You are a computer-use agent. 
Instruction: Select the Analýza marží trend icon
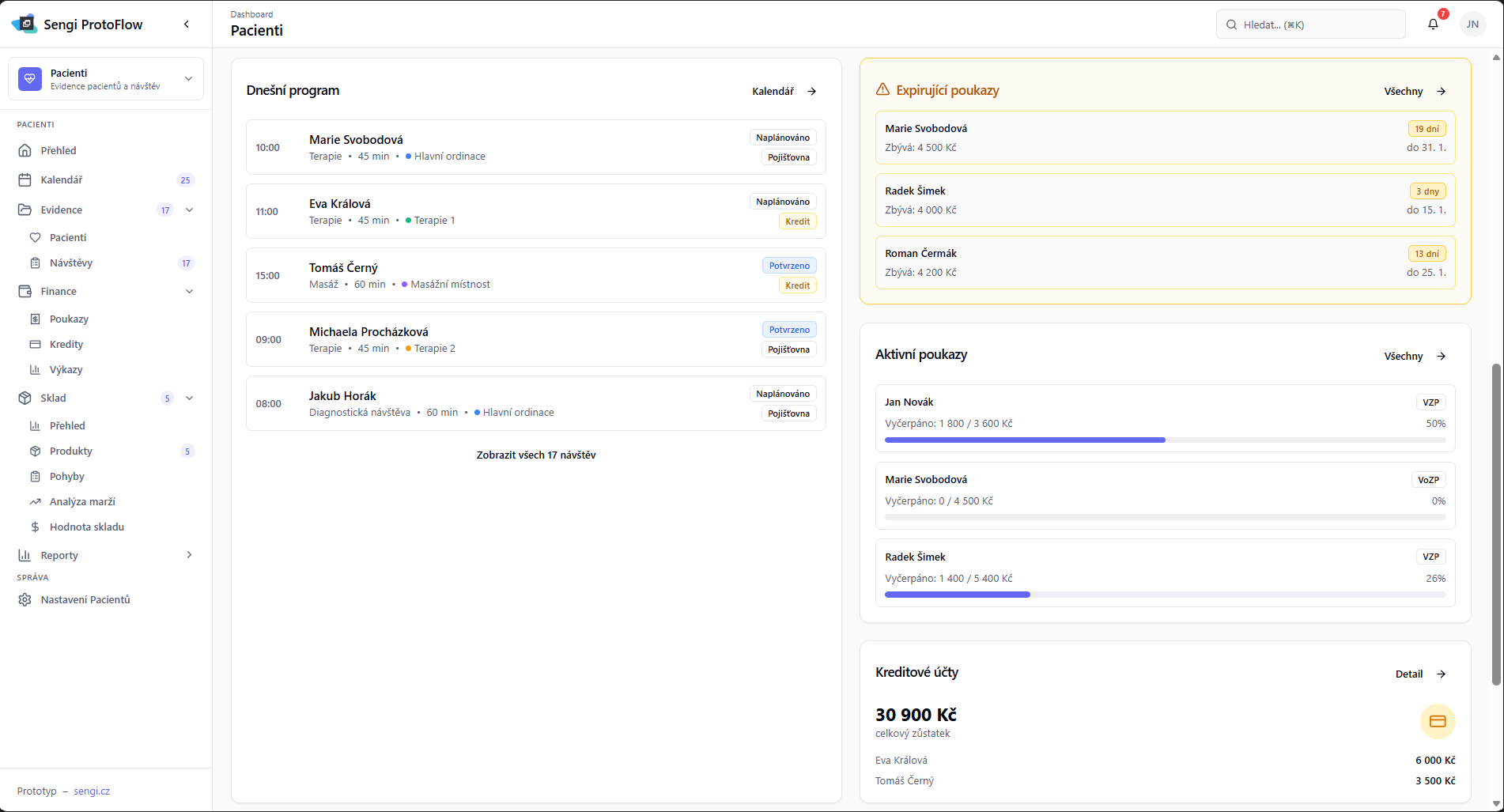click(35, 501)
